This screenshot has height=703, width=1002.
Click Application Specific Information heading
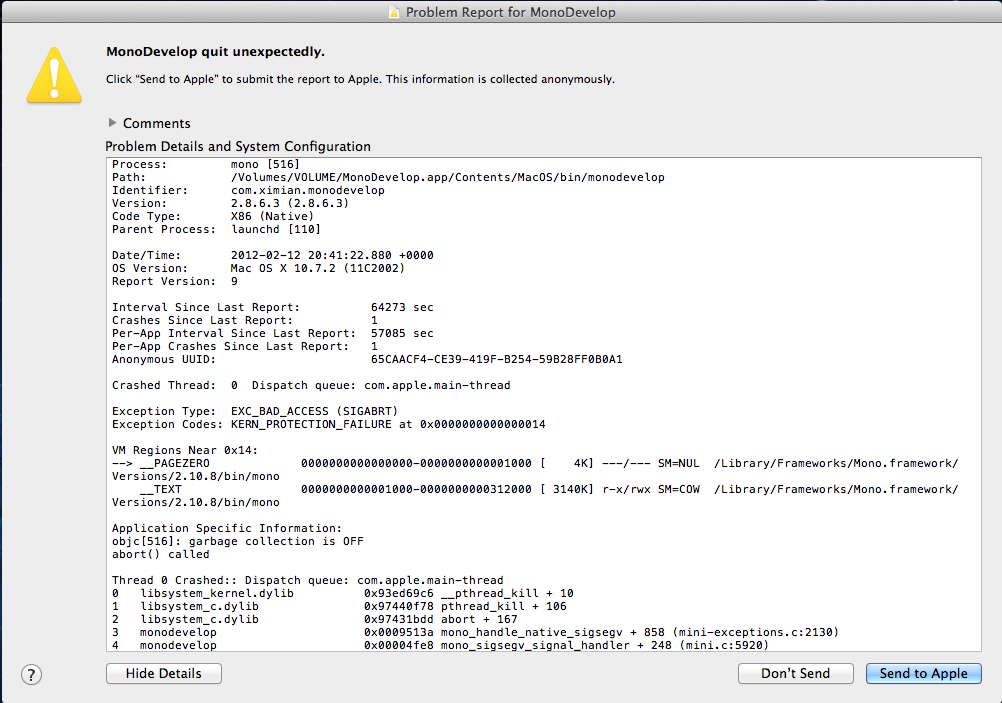click(227, 529)
